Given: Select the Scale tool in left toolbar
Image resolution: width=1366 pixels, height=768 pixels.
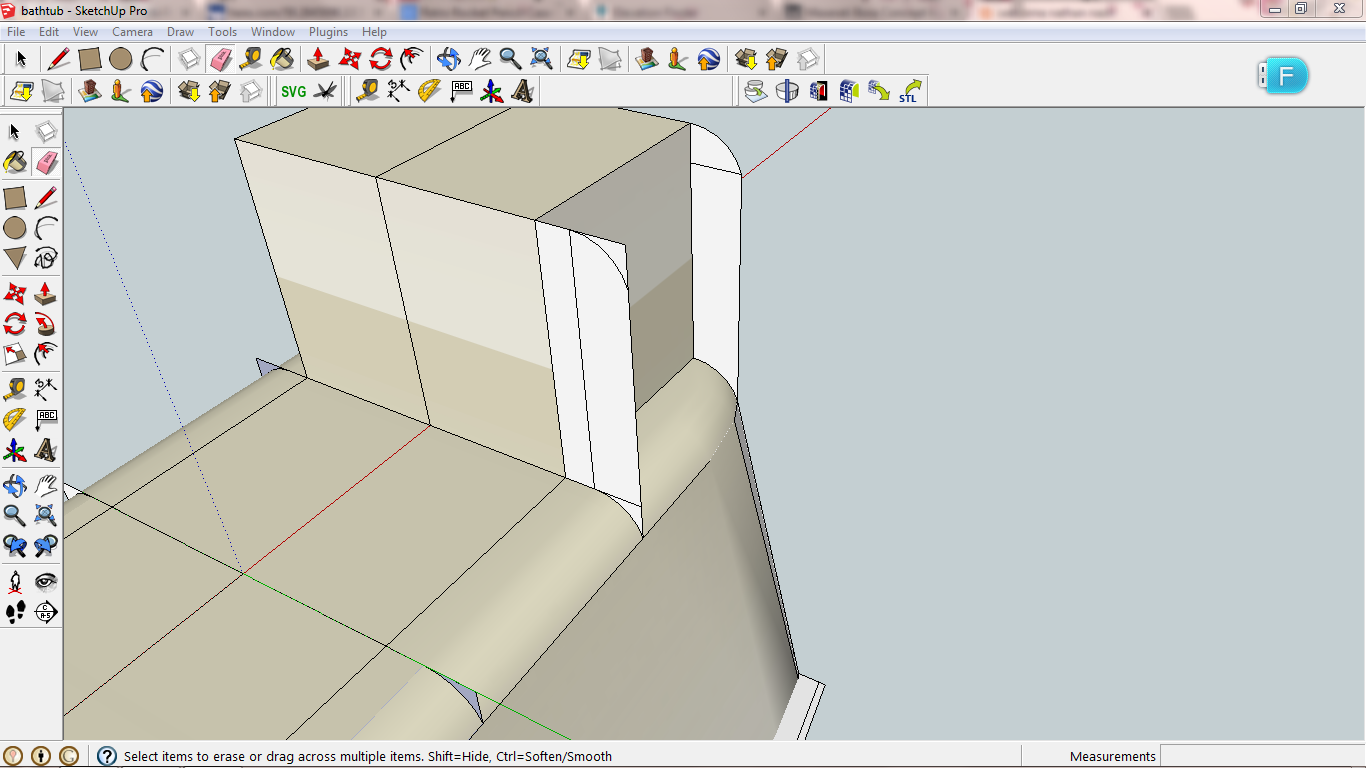Looking at the screenshot, I should 15,354.
